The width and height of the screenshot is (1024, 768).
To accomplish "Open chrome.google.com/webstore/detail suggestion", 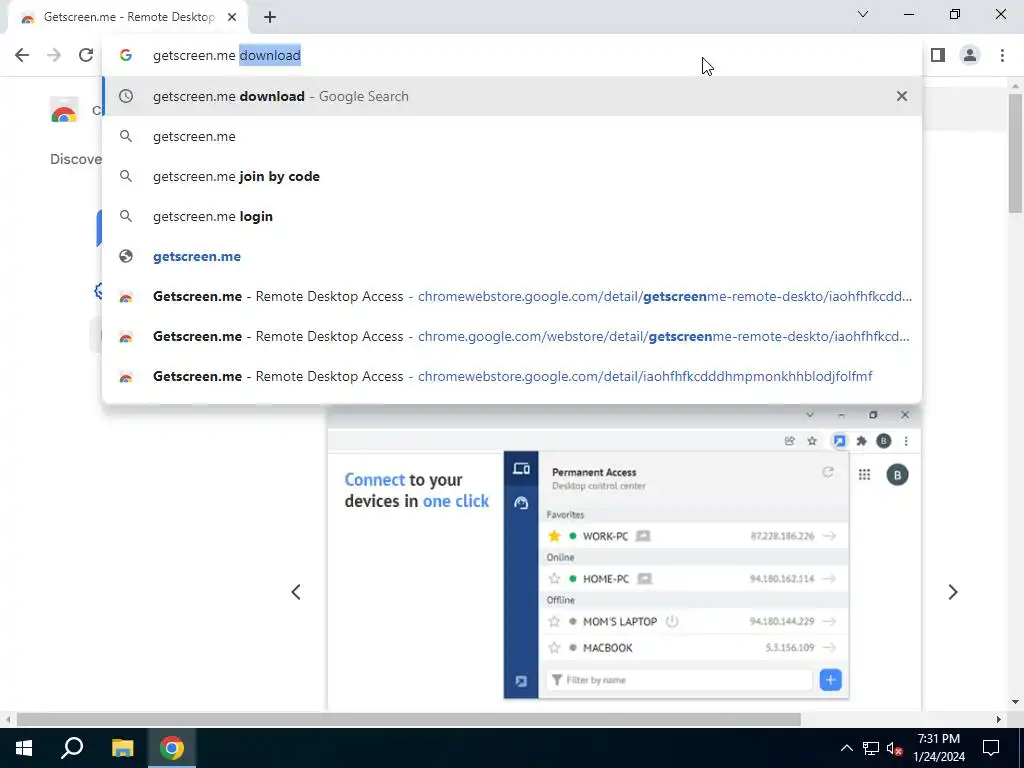I will coord(512,336).
